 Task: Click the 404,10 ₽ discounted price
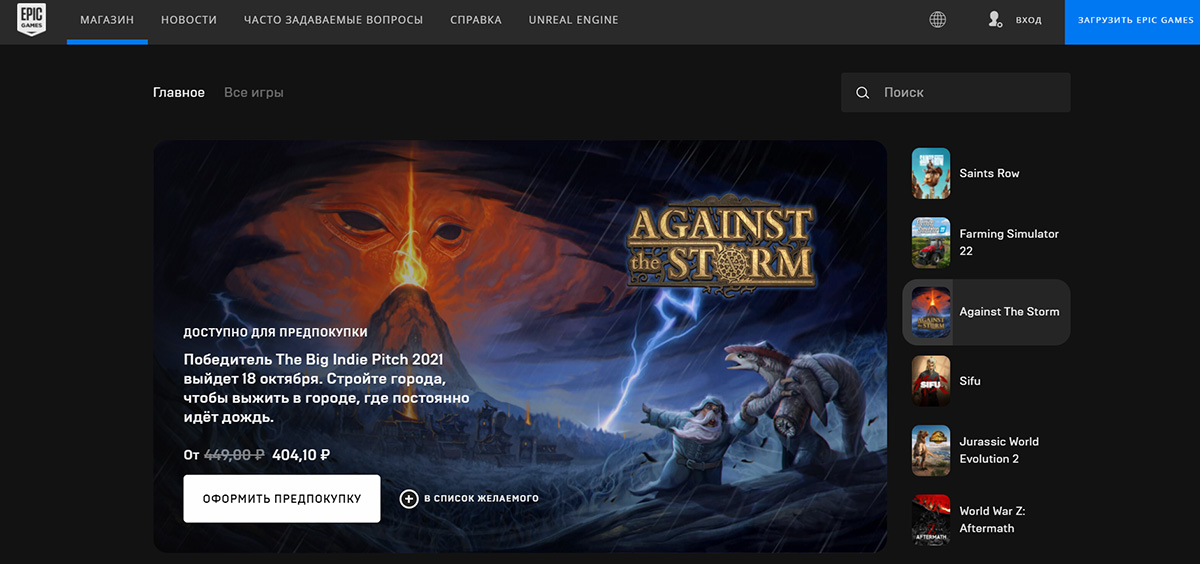(301, 455)
